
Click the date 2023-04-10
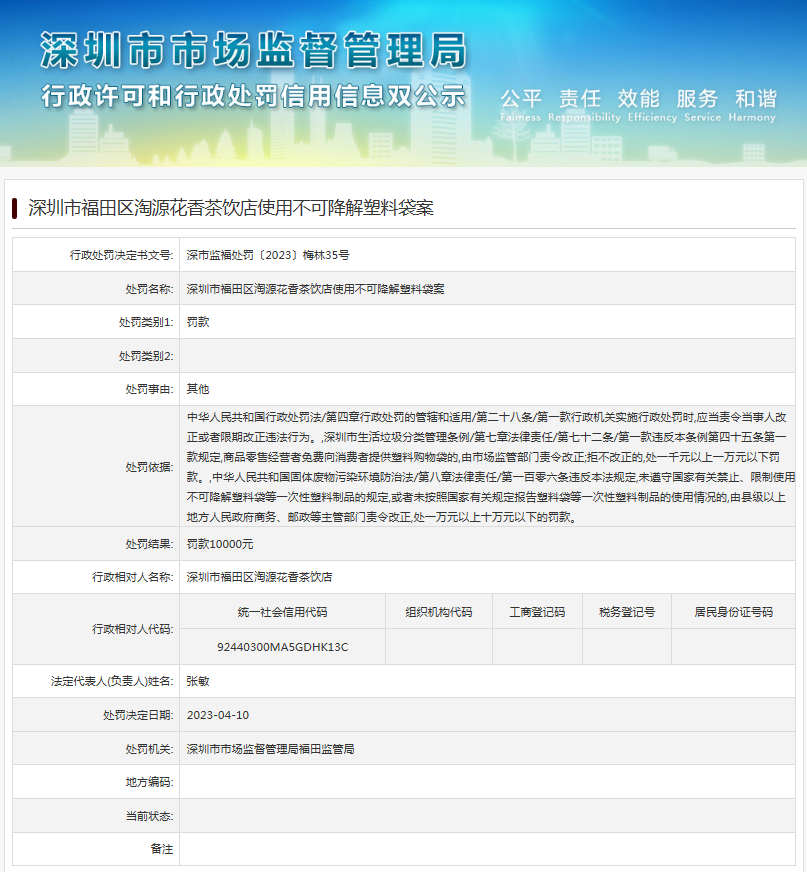pyautogui.click(x=218, y=715)
